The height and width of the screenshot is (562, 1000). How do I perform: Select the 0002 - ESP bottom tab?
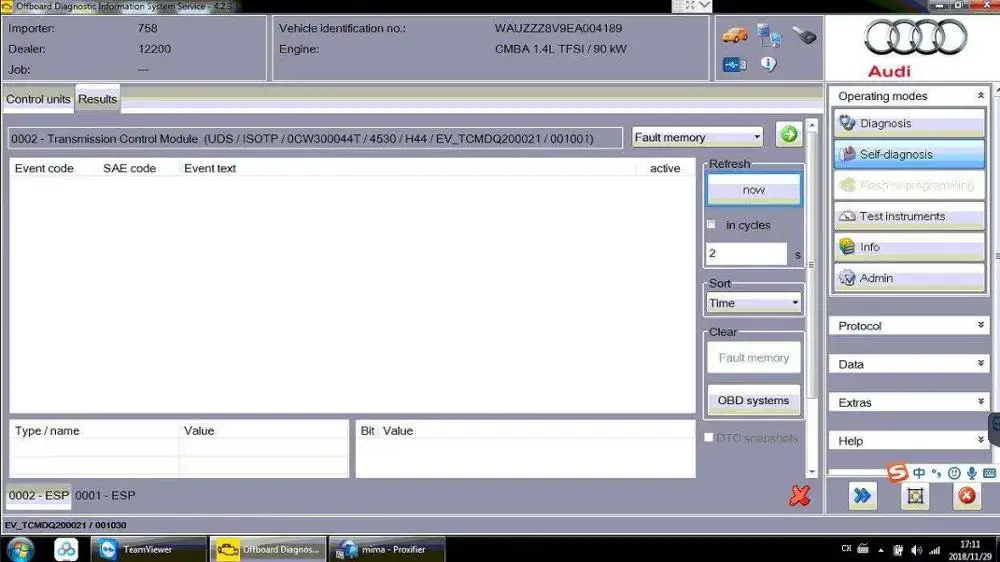pos(39,496)
